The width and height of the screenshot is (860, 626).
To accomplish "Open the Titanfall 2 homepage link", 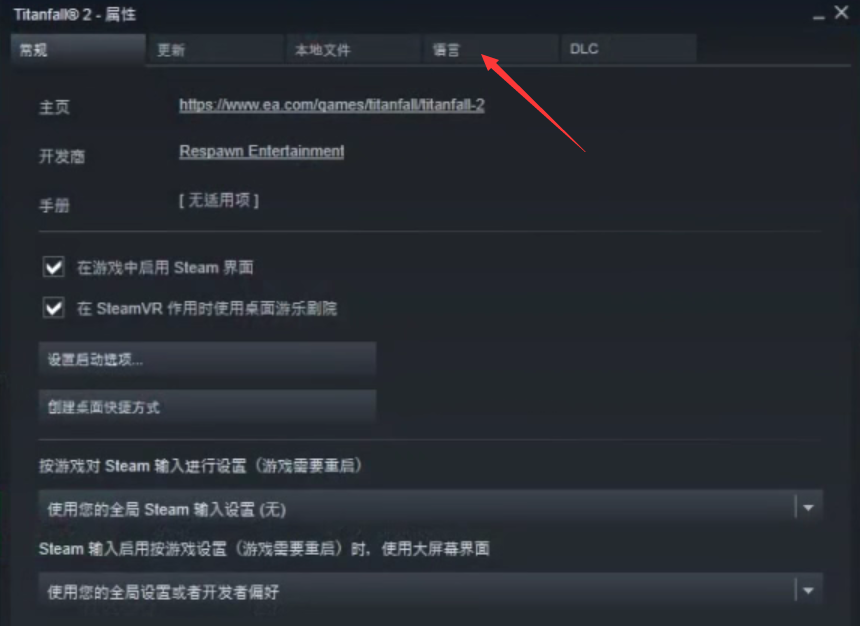I will point(332,105).
